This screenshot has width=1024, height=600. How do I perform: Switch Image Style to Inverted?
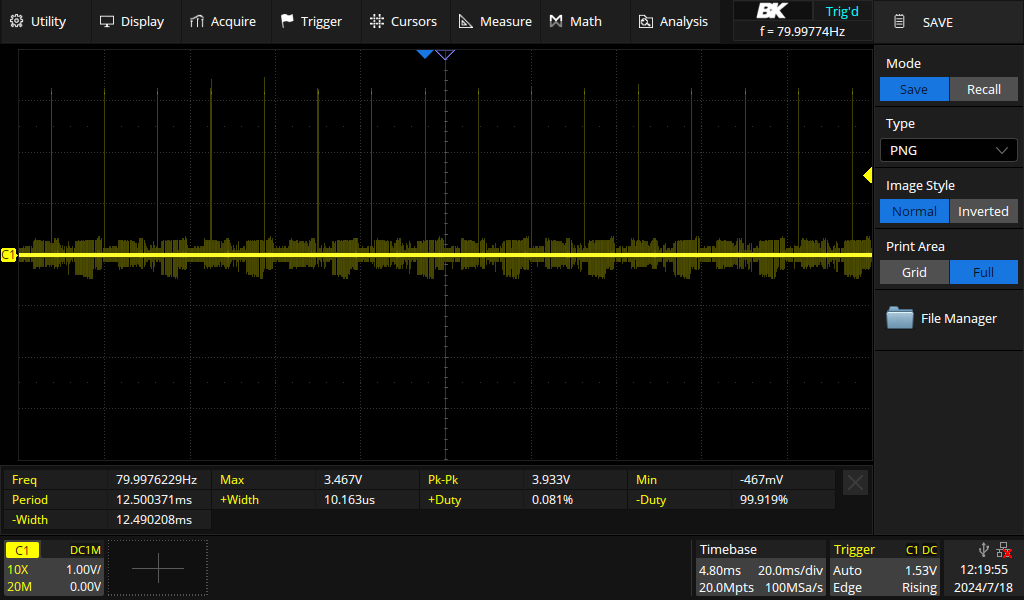coord(983,211)
